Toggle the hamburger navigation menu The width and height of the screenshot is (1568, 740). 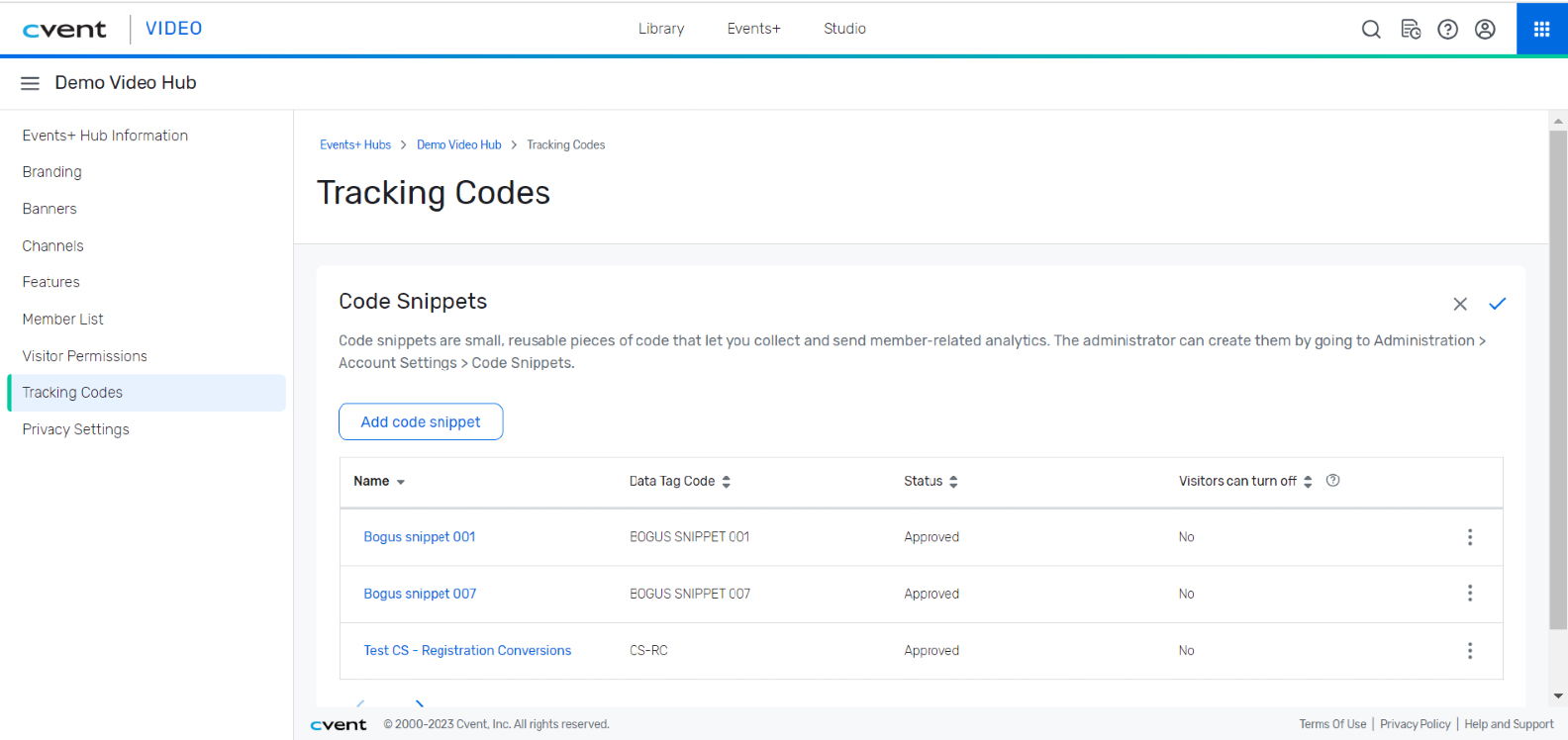30,83
